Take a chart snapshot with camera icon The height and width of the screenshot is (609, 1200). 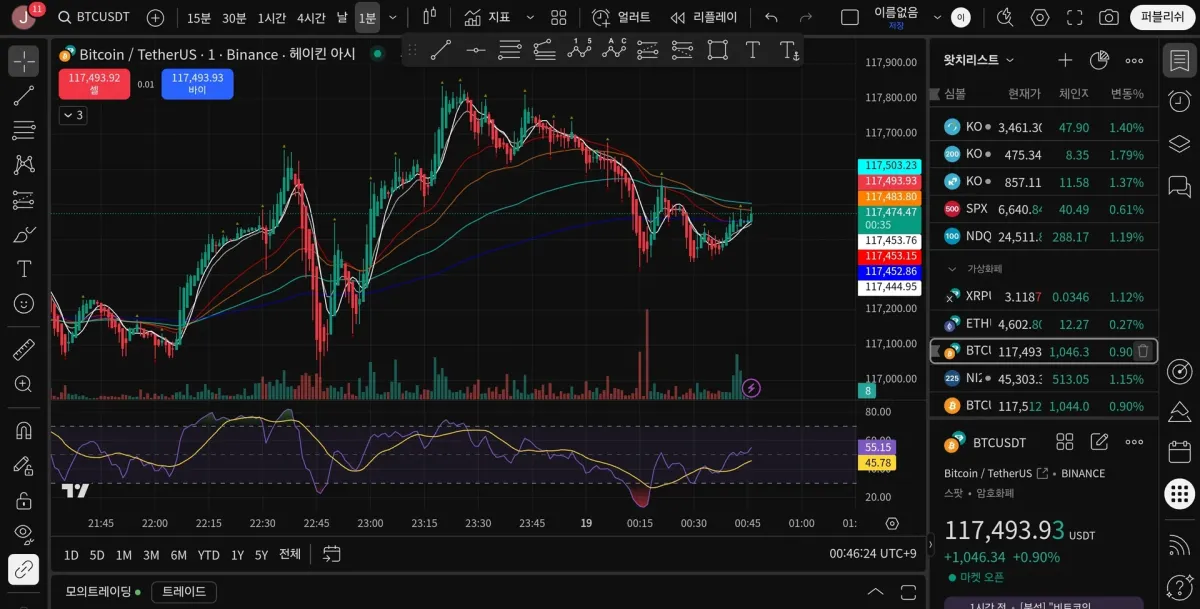click(1108, 17)
